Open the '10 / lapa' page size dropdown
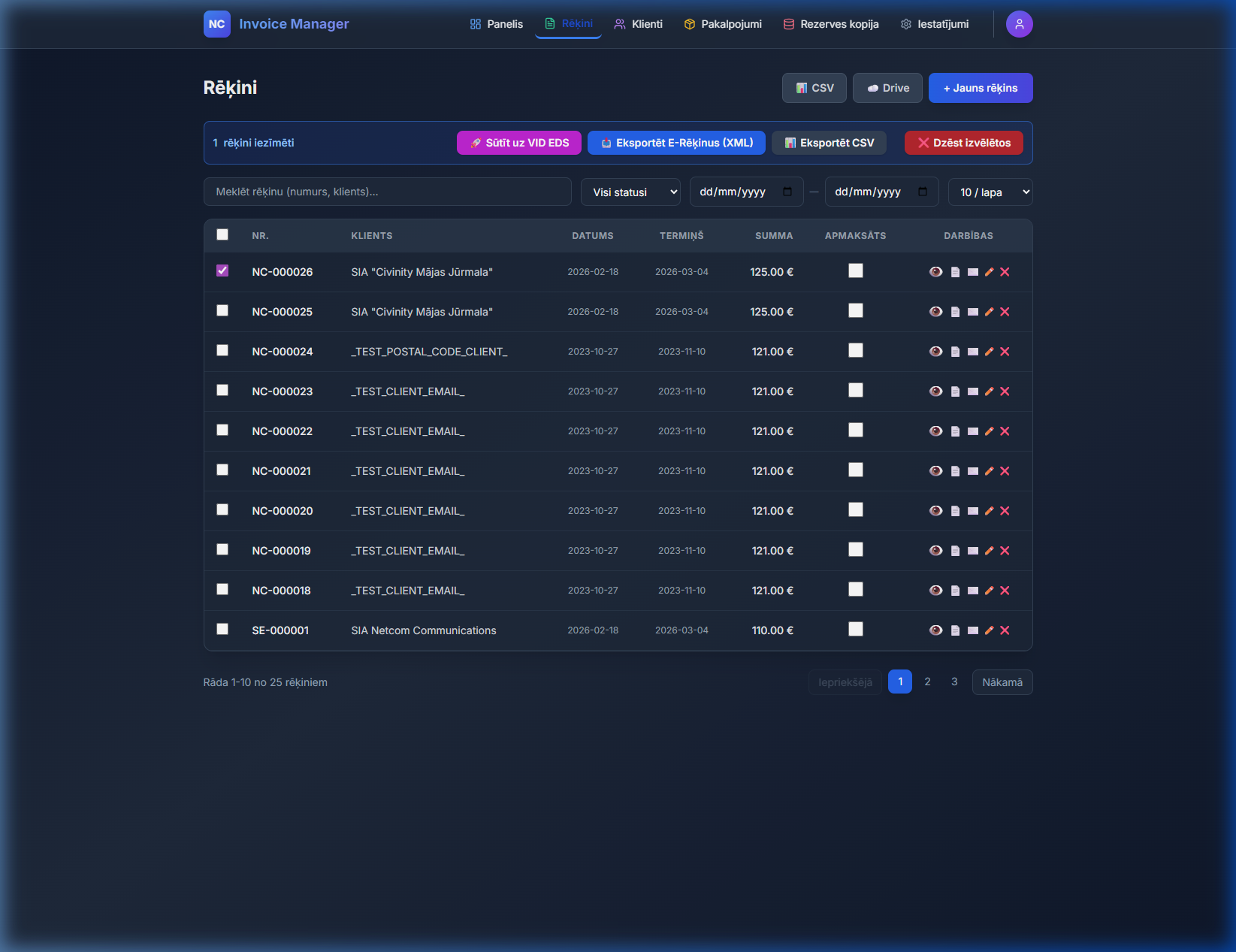This screenshot has height=952, width=1236. click(x=990, y=192)
